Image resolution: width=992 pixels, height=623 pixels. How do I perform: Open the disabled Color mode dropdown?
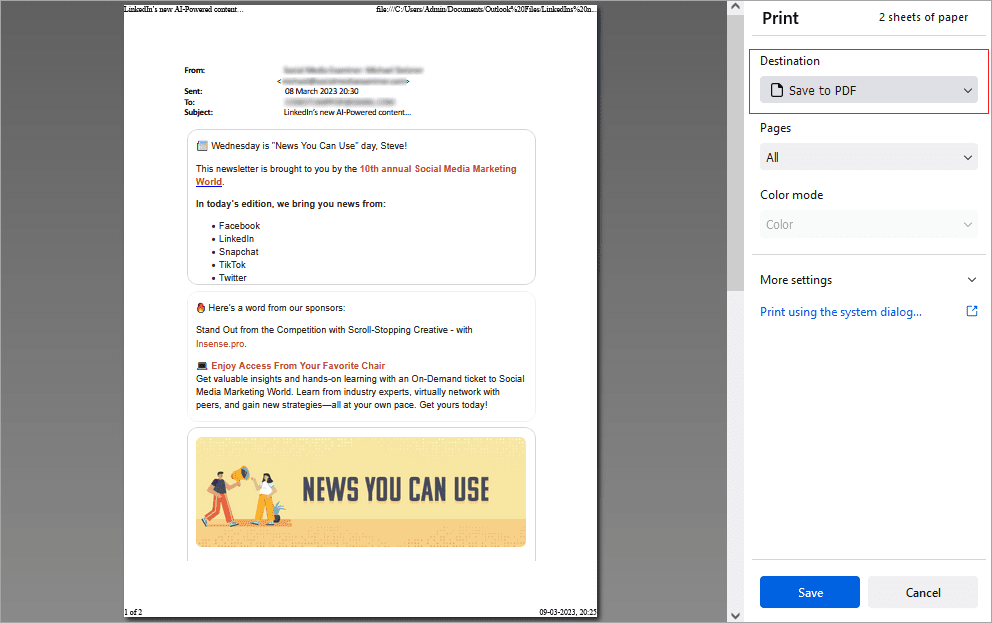868,225
